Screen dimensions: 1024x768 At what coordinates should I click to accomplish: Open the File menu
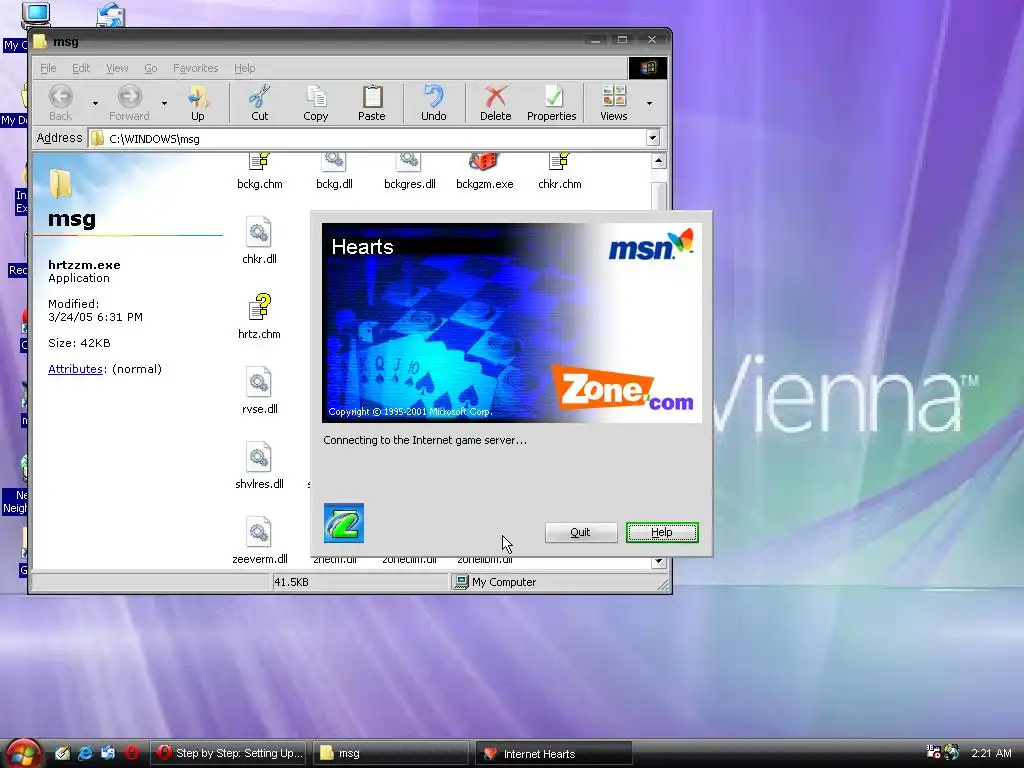(48, 68)
